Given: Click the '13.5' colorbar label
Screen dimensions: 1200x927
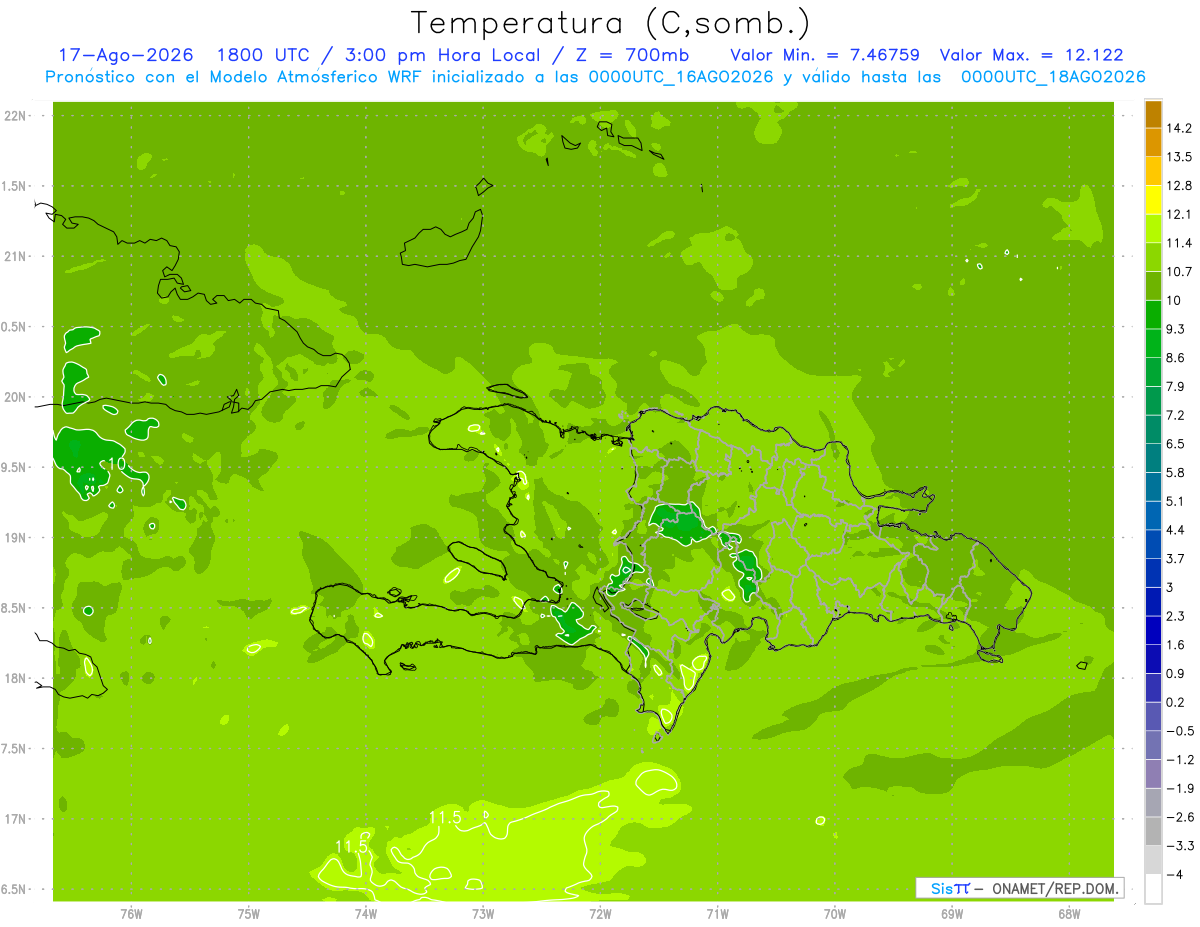Looking at the screenshot, I should pyautogui.click(x=1180, y=157).
